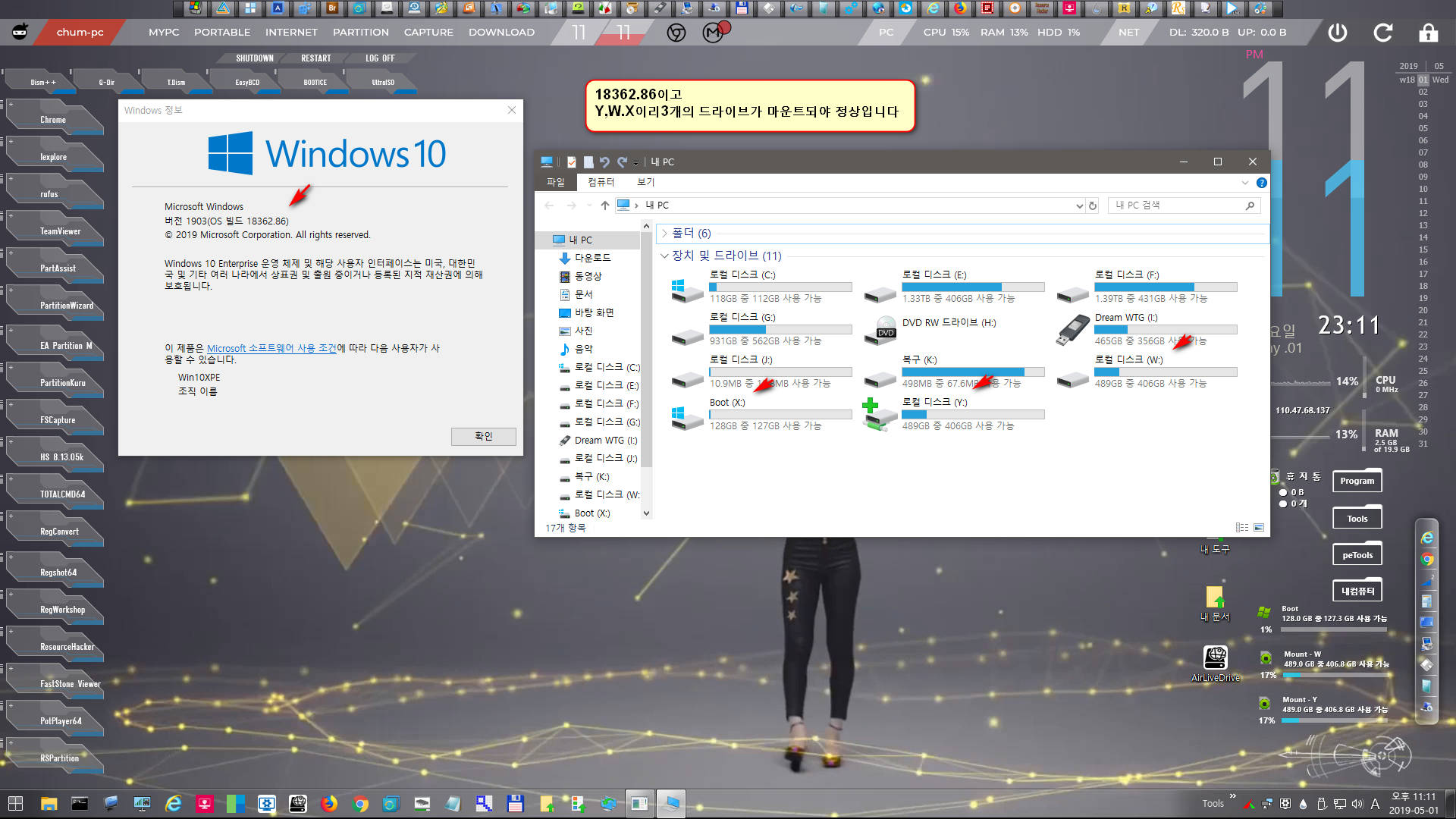1456x819 pixels.
Task: Open the 보기 ribbon tab
Action: (645, 182)
